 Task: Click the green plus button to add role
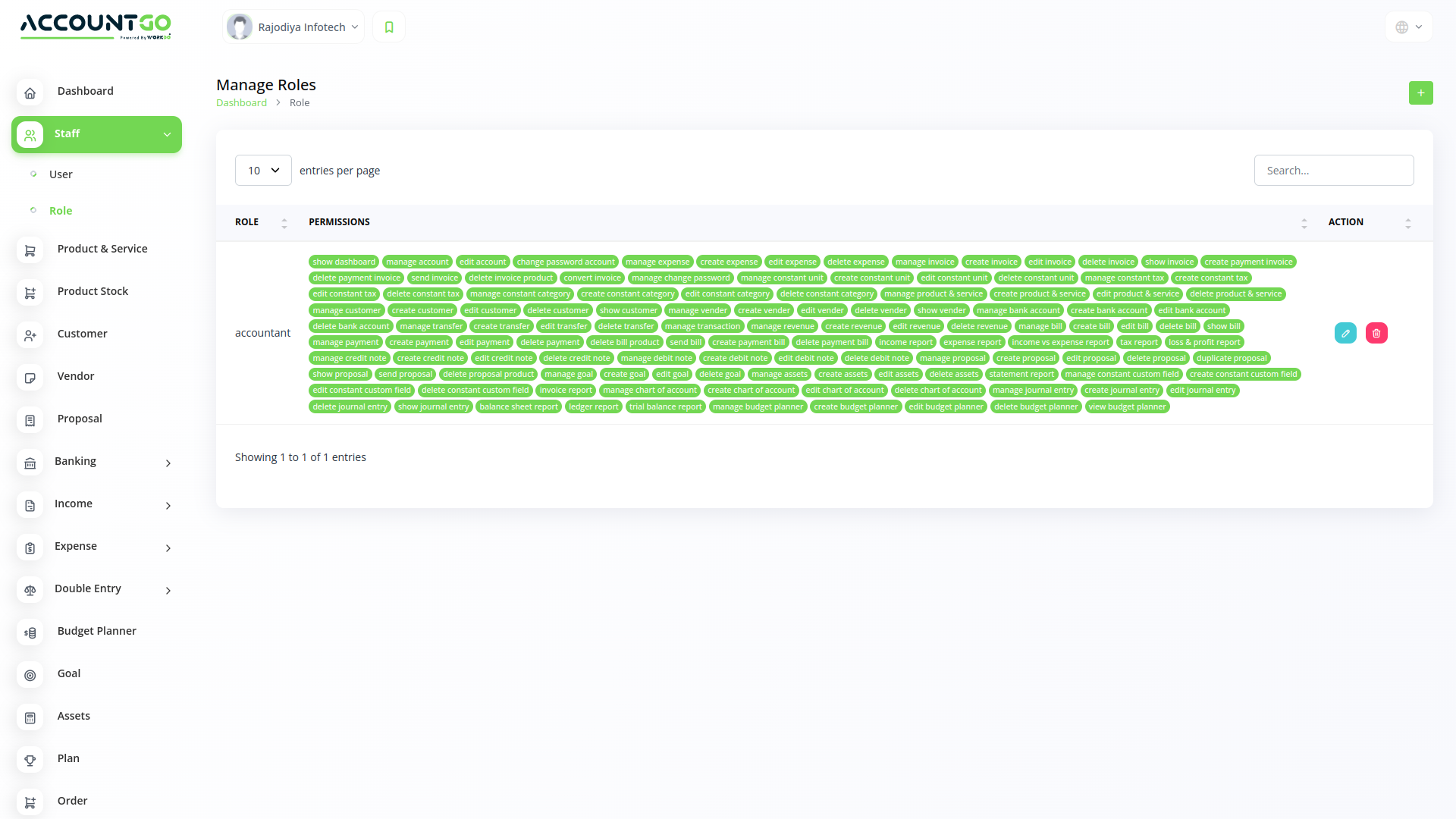pyautogui.click(x=1421, y=93)
